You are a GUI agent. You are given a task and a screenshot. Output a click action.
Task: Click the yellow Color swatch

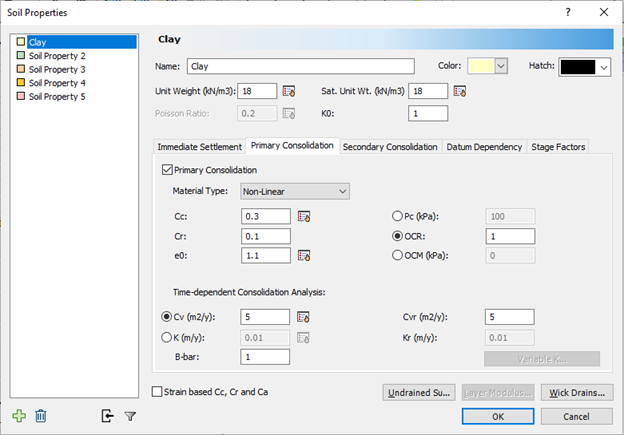(x=481, y=66)
